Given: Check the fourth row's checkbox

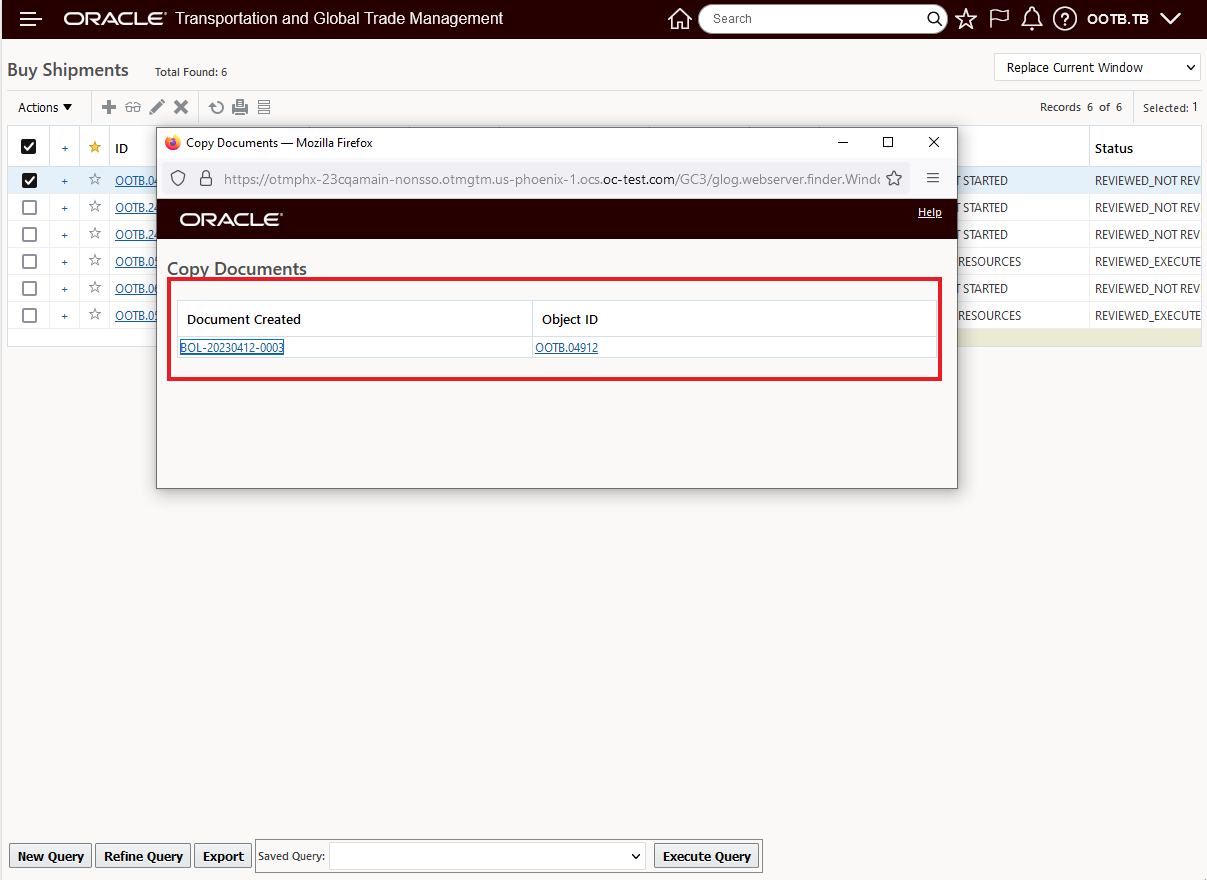Looking at the screenshot, I should (x=29, y=261).
